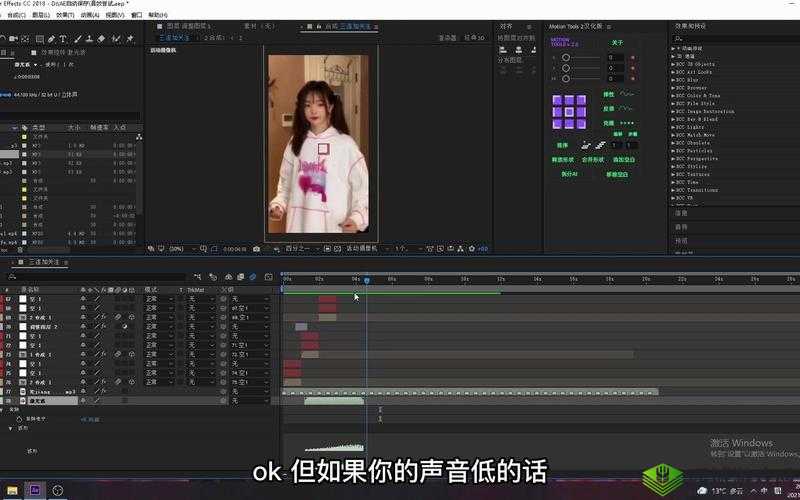The image size is (800, 500).
Task: Select the Brush tool in toolbar
Action: [x=78, y=38]
